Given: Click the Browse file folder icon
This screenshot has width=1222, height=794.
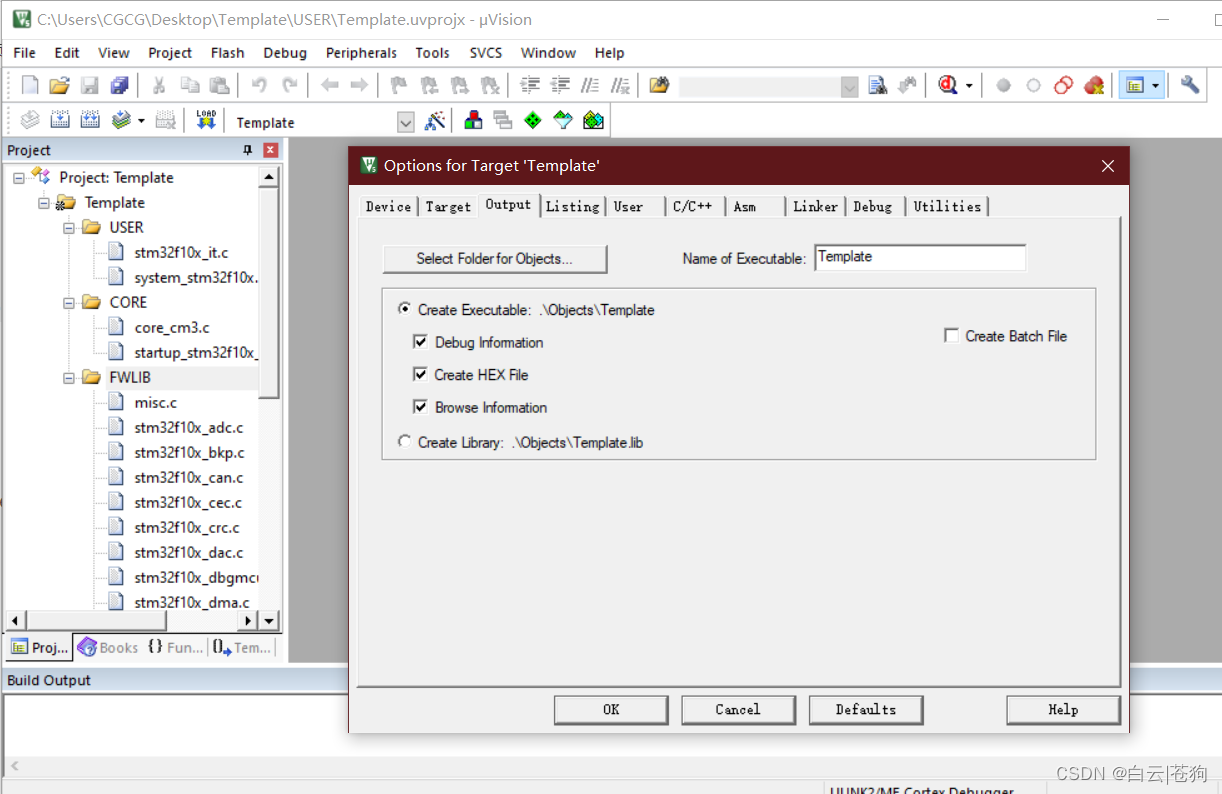Looking at the screenshot, I should click(x=658, y=86).
